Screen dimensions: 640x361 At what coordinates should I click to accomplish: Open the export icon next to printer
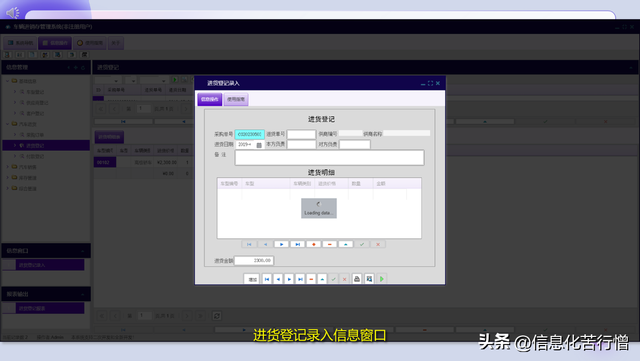click(x=369, y=279)
